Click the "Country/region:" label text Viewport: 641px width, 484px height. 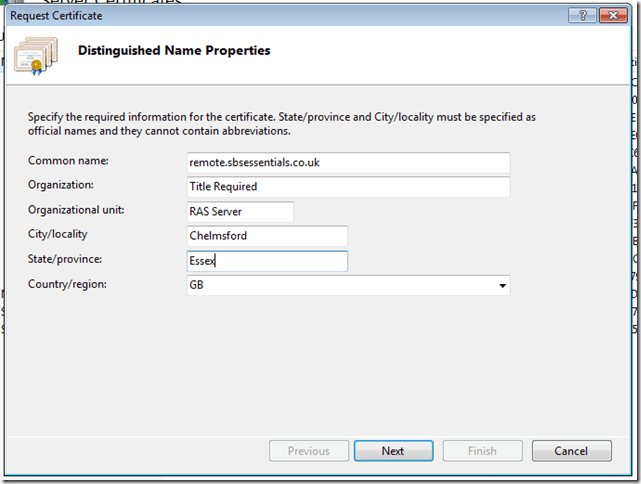click(x=67, y=284)
